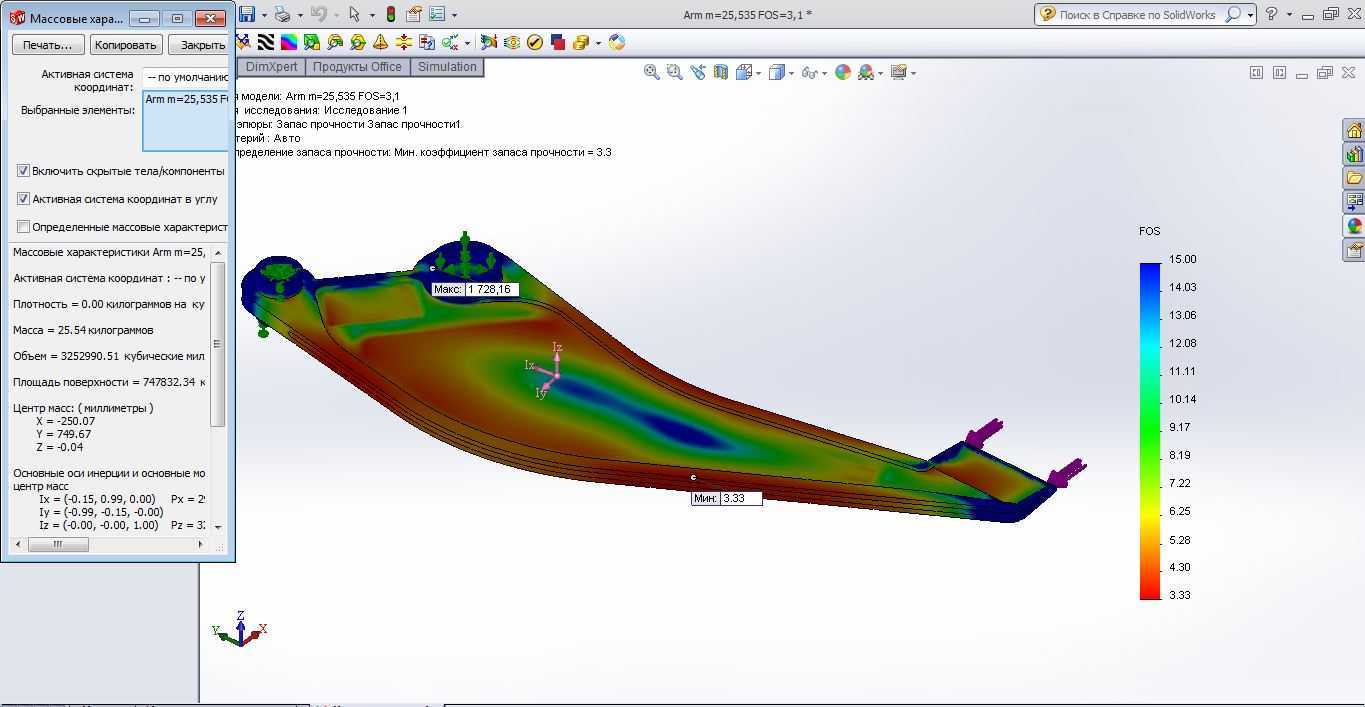Click the Копировать button

pos(126,45)
